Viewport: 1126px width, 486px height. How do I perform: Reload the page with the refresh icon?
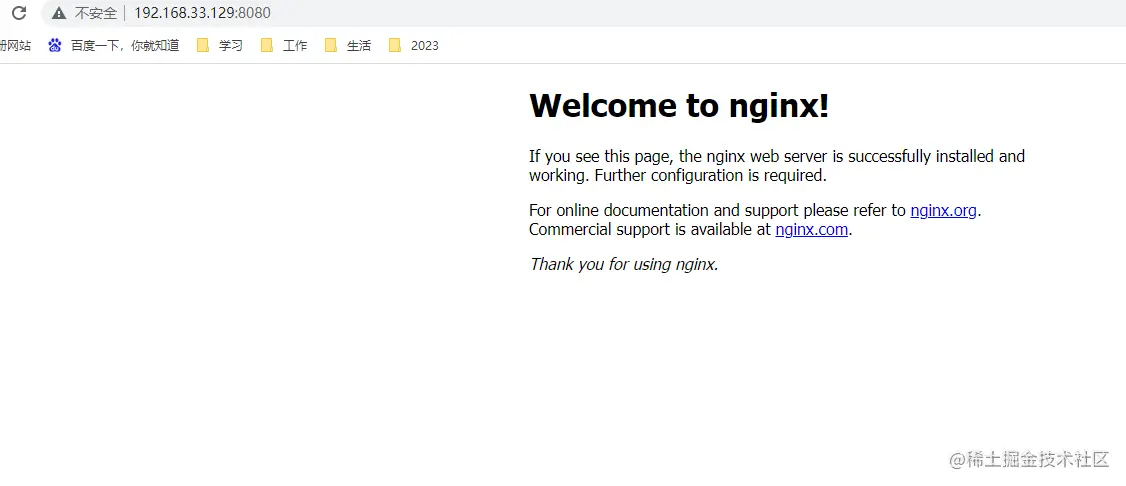coord(19,13)
